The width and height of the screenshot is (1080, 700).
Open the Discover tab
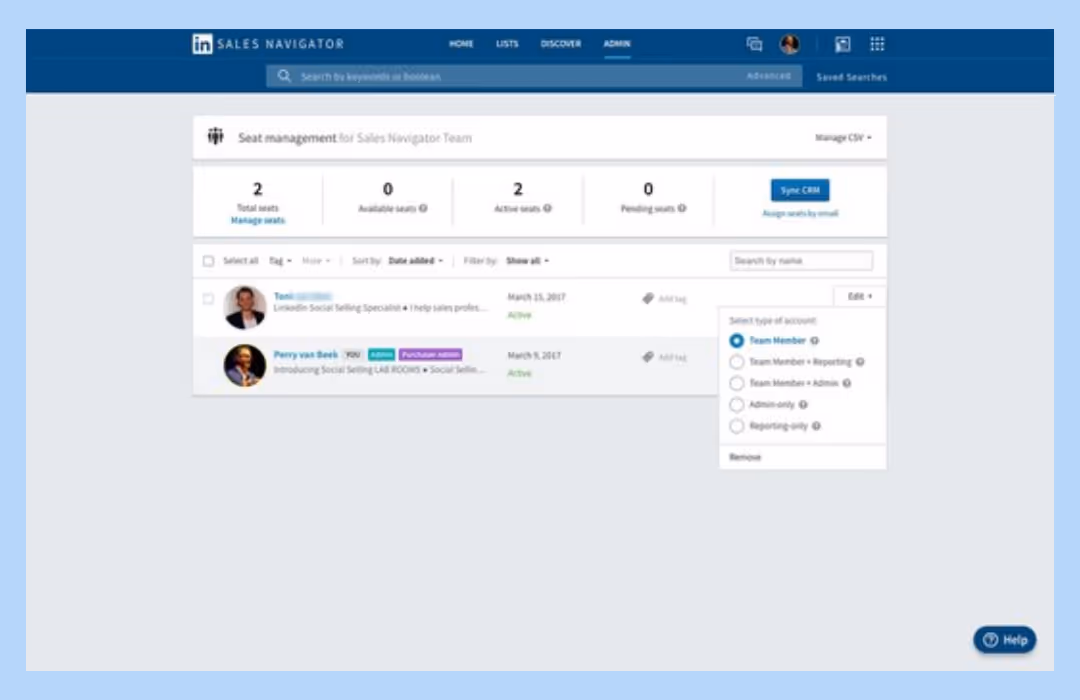[x=561, y=43]
